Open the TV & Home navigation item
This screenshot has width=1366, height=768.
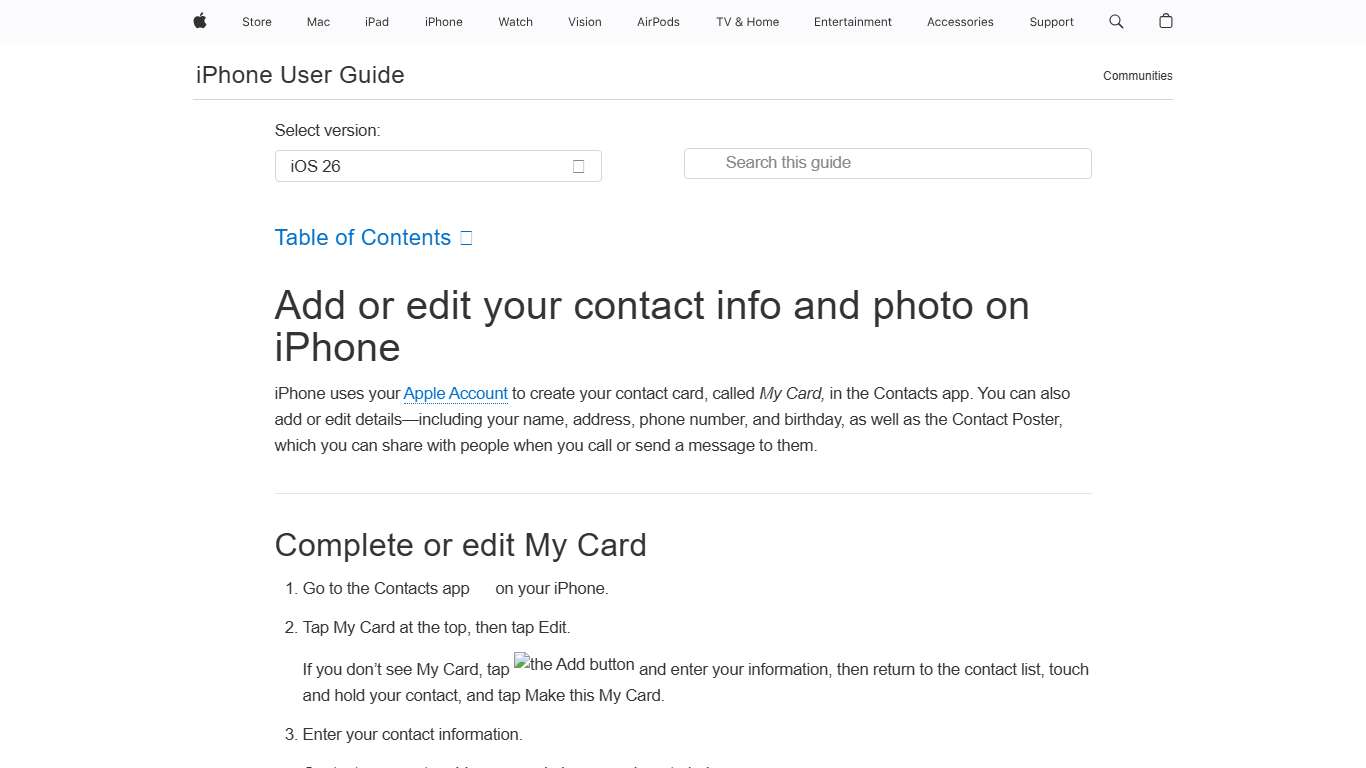tap(746, 21)
